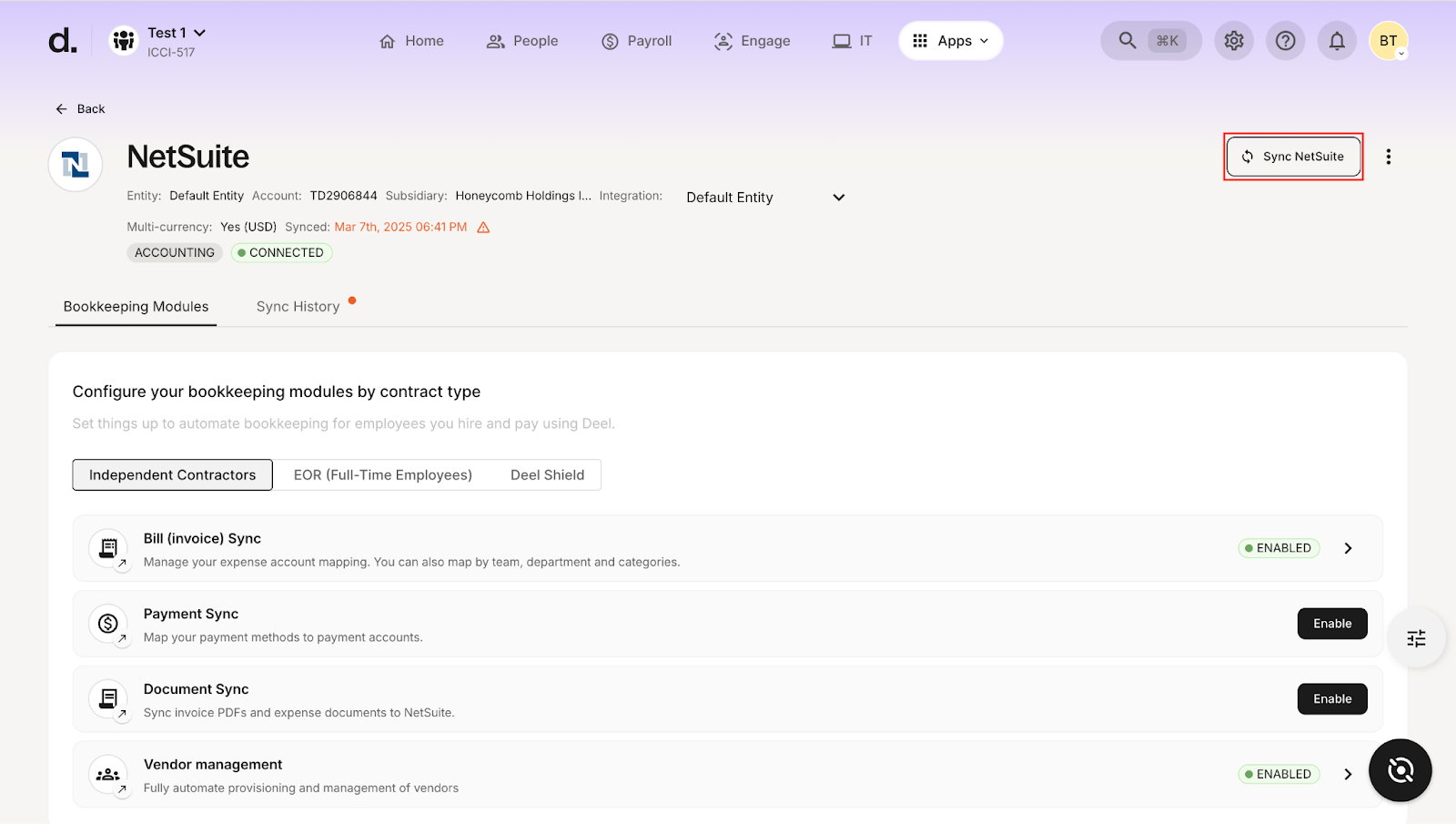Image resolution: width=1456 pixels, height=824 pixels.
Task: Open the Document Sync title
Action: [x=197, y=690]
